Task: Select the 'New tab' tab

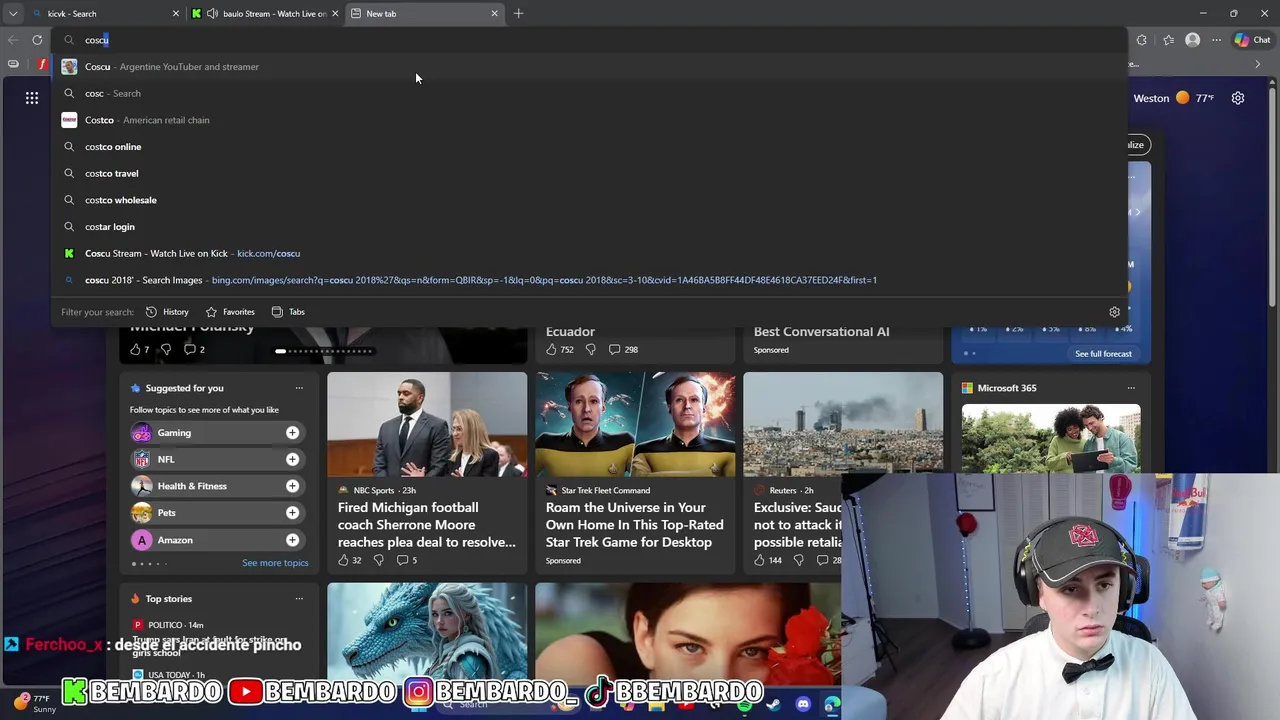Action: (425, 14)
